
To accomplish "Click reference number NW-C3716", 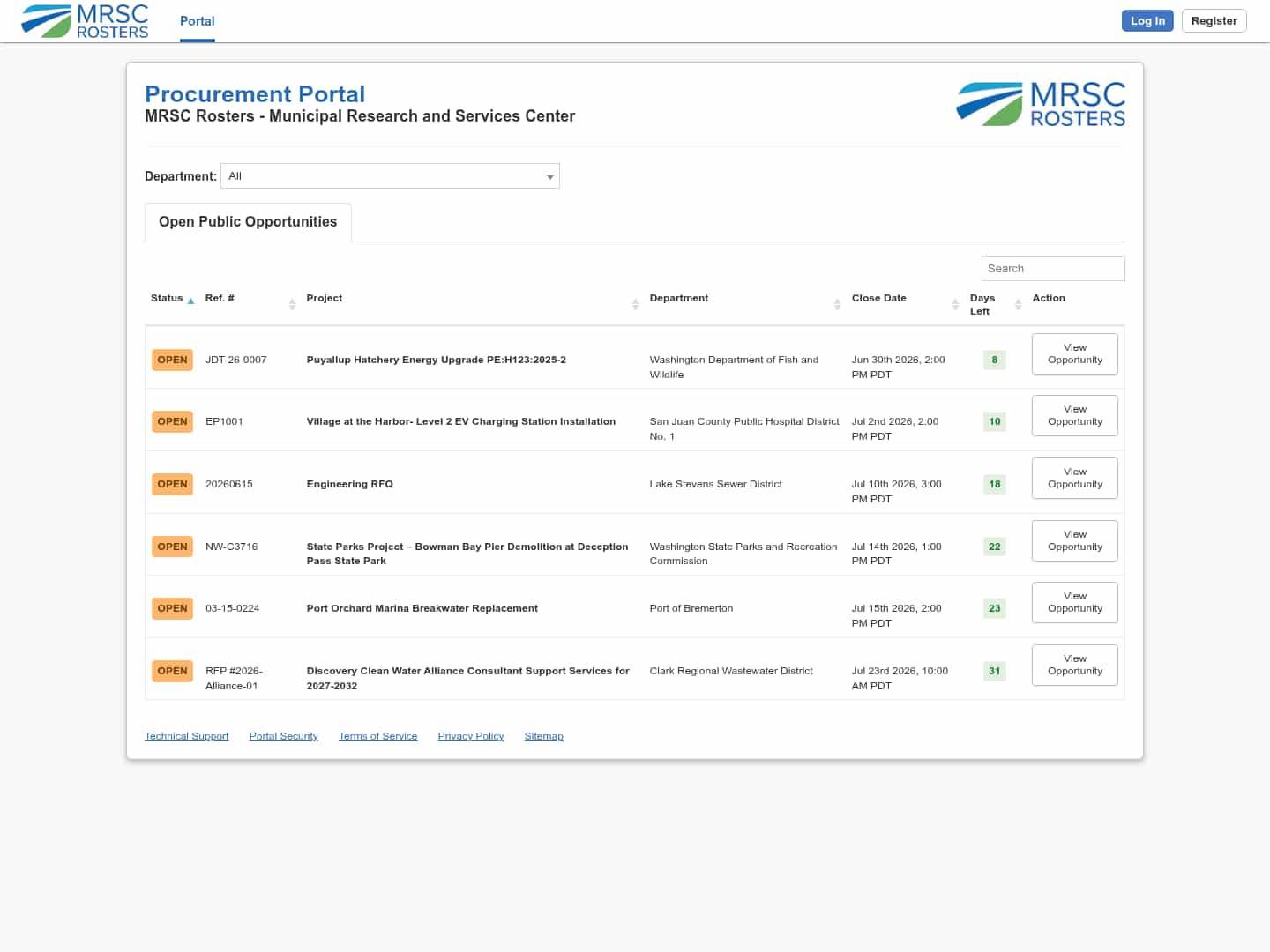I will (x=232, y=547).
